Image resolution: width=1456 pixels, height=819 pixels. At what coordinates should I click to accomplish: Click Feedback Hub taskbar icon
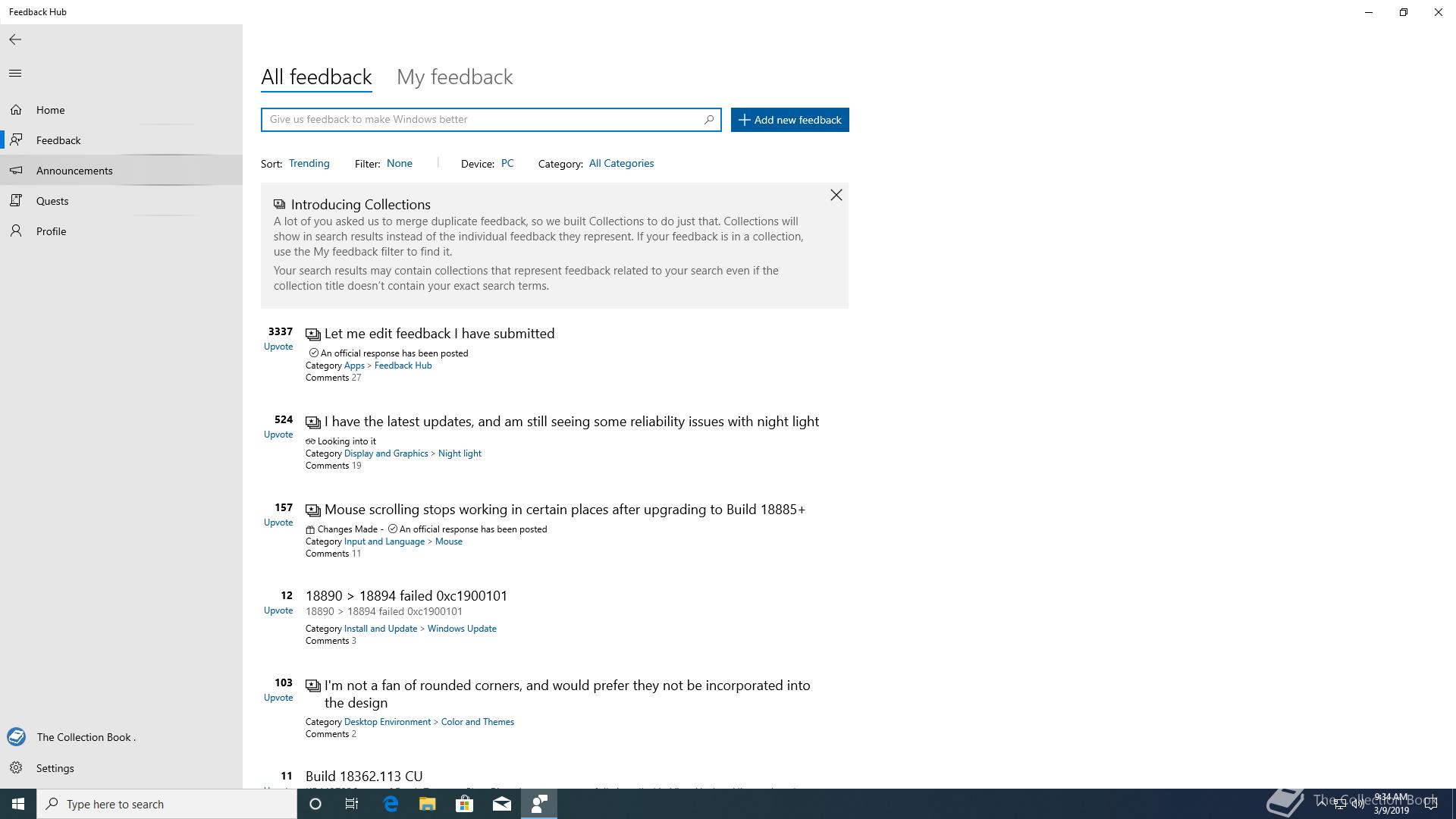point(539,804)
